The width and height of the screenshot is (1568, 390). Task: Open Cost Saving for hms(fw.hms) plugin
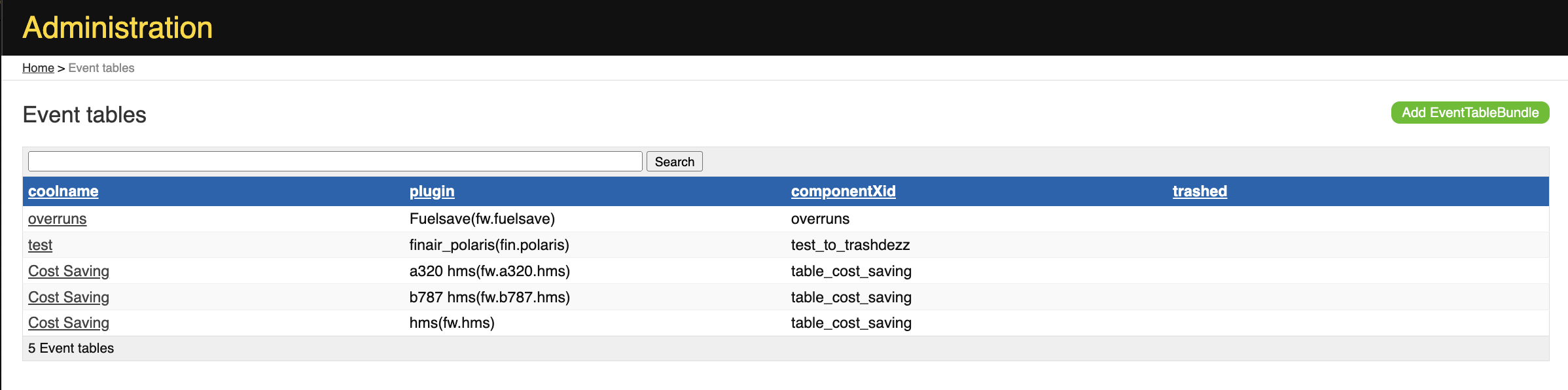(69, 323)
